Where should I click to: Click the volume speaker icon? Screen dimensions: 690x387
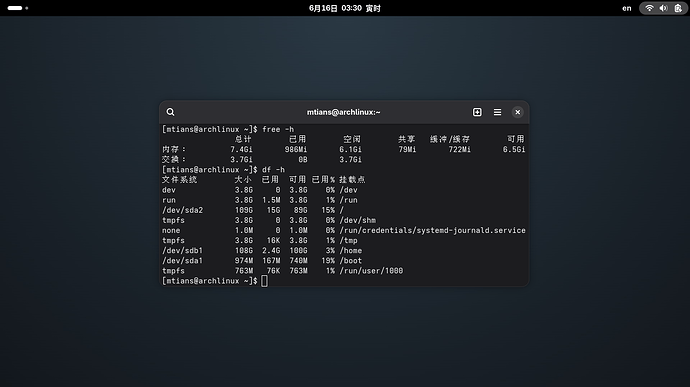pyautogui.click(x=664, y=8)
